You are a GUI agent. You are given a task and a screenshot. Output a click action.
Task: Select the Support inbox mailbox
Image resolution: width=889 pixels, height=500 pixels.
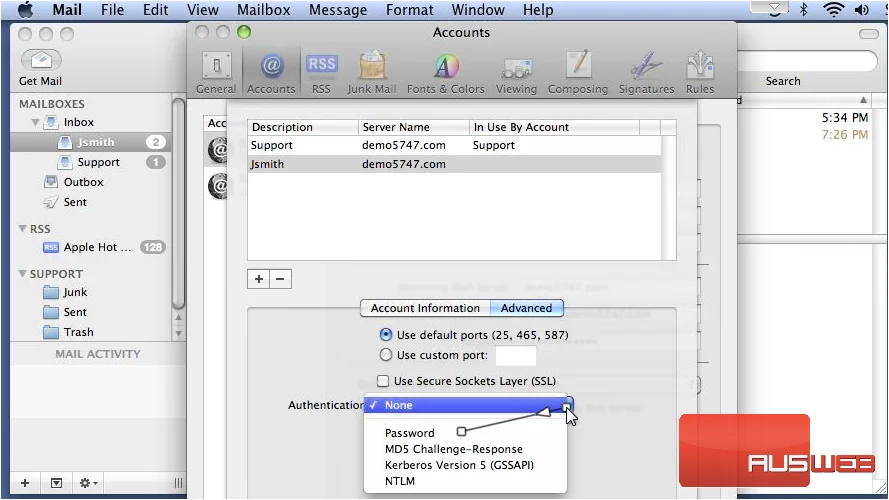pyautogui.click(x=91, y=162)
